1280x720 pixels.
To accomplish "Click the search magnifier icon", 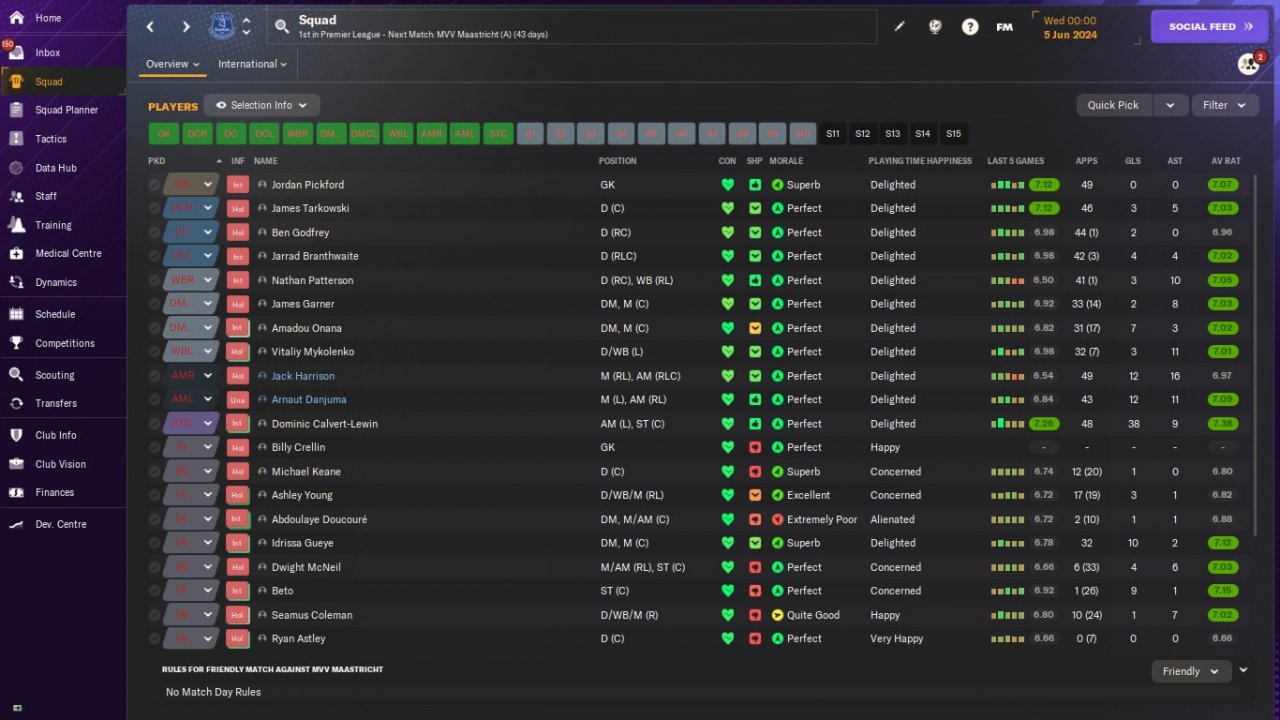I will pos(282,26).
